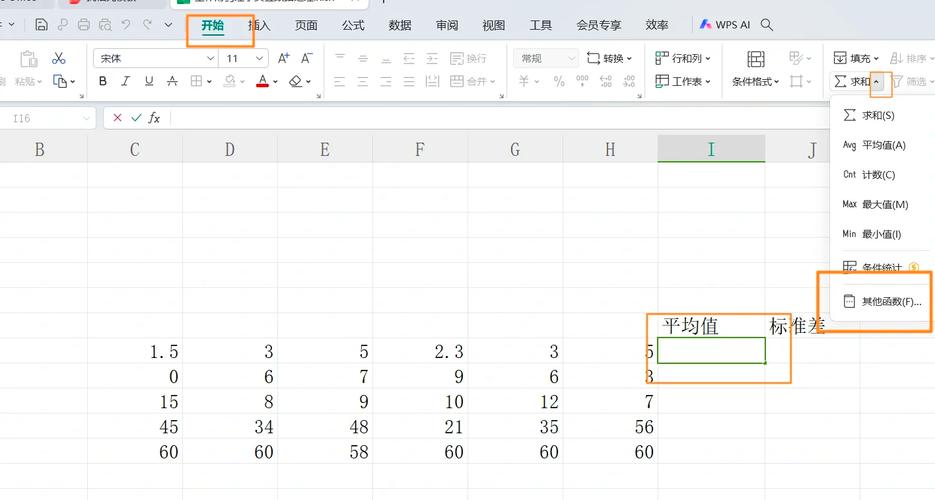Toggle align right

coord(386,81)
